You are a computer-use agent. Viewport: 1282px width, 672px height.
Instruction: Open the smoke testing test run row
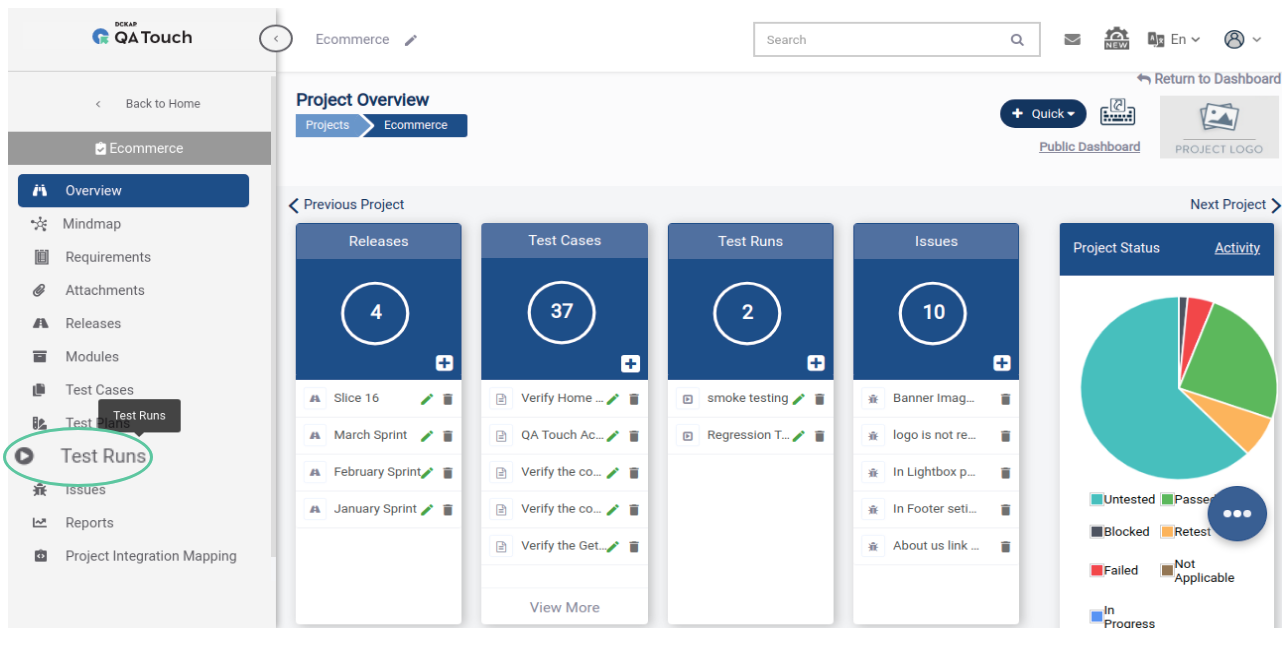tap(747, 399)
